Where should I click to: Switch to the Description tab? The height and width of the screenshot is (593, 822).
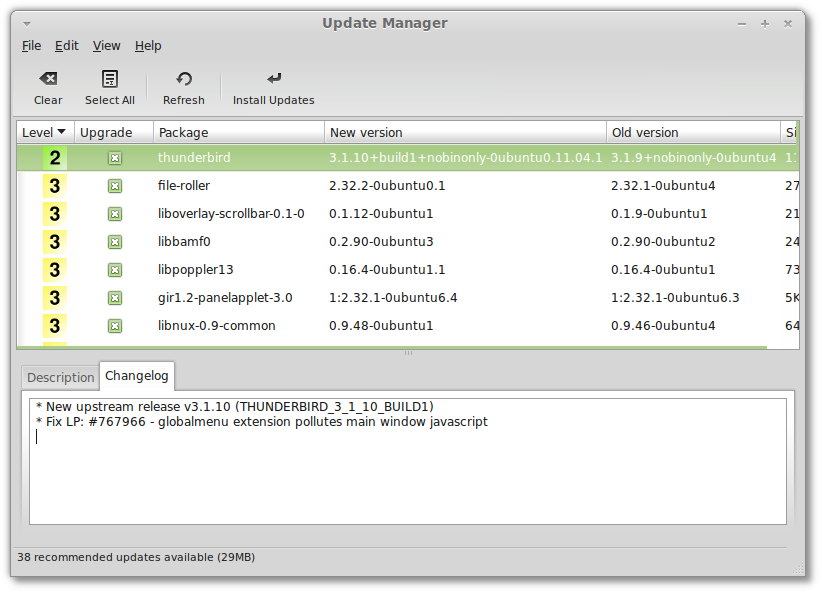click(x=60, y=378)
